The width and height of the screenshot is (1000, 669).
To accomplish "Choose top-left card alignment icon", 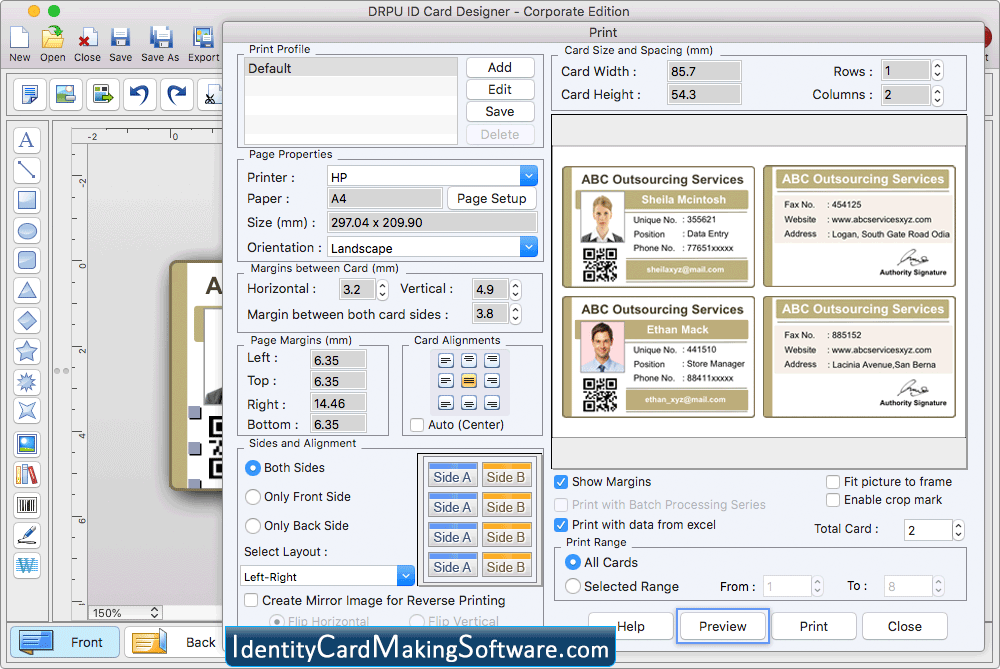I will click(446, 361).
